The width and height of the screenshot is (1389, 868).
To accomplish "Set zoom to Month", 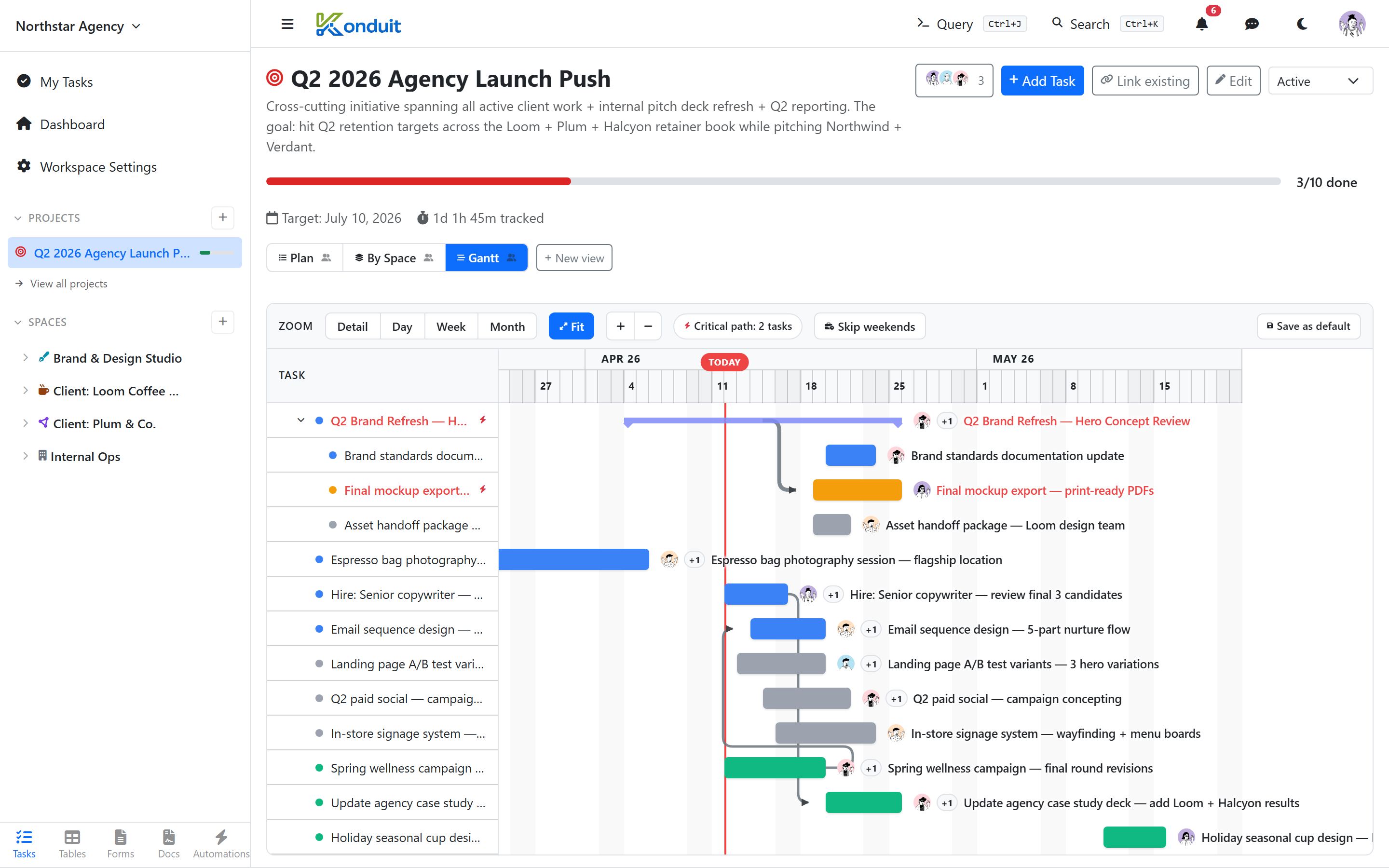I will click(x=507, y=326).
